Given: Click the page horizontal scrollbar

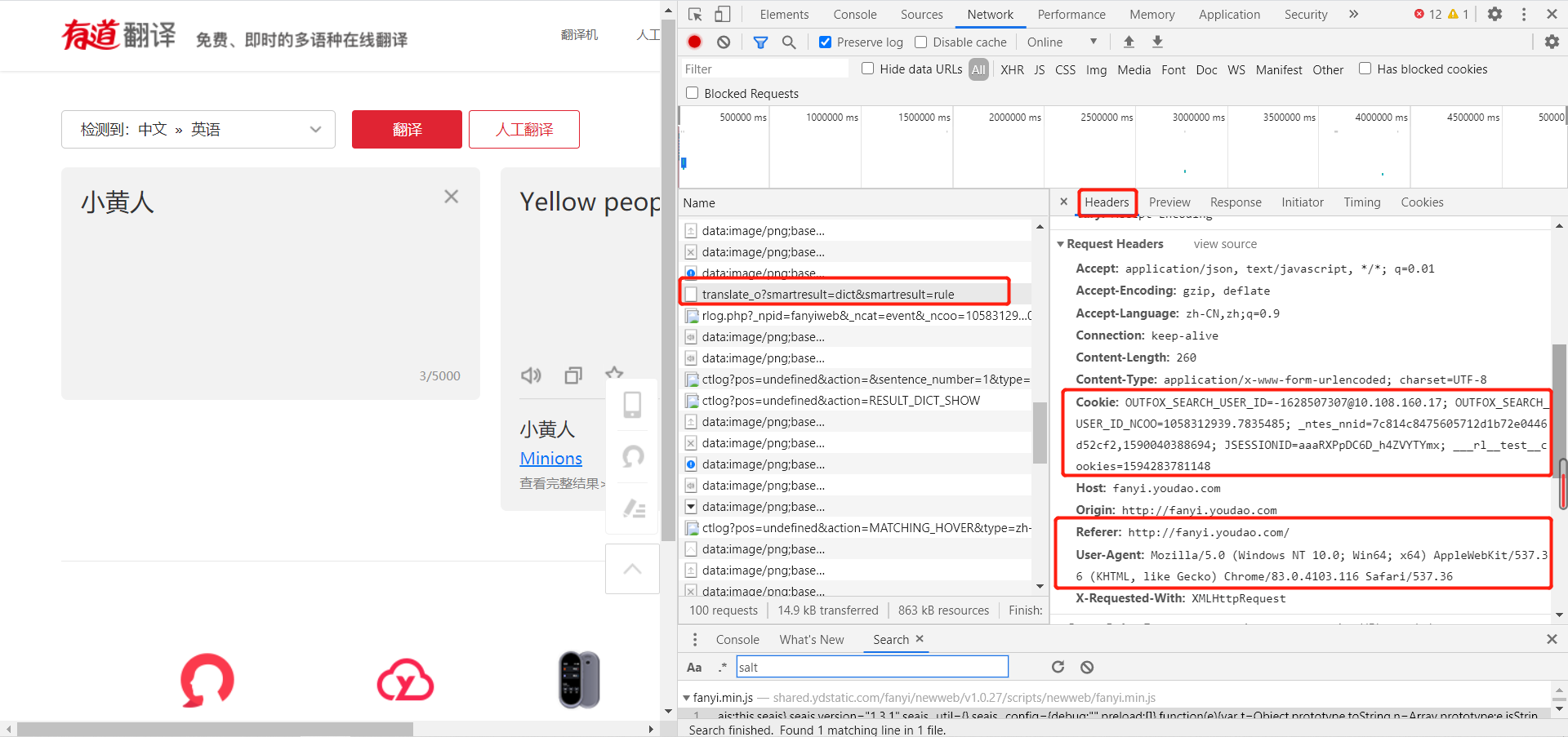Looking at the screenshot, I should tap(215, 729).
